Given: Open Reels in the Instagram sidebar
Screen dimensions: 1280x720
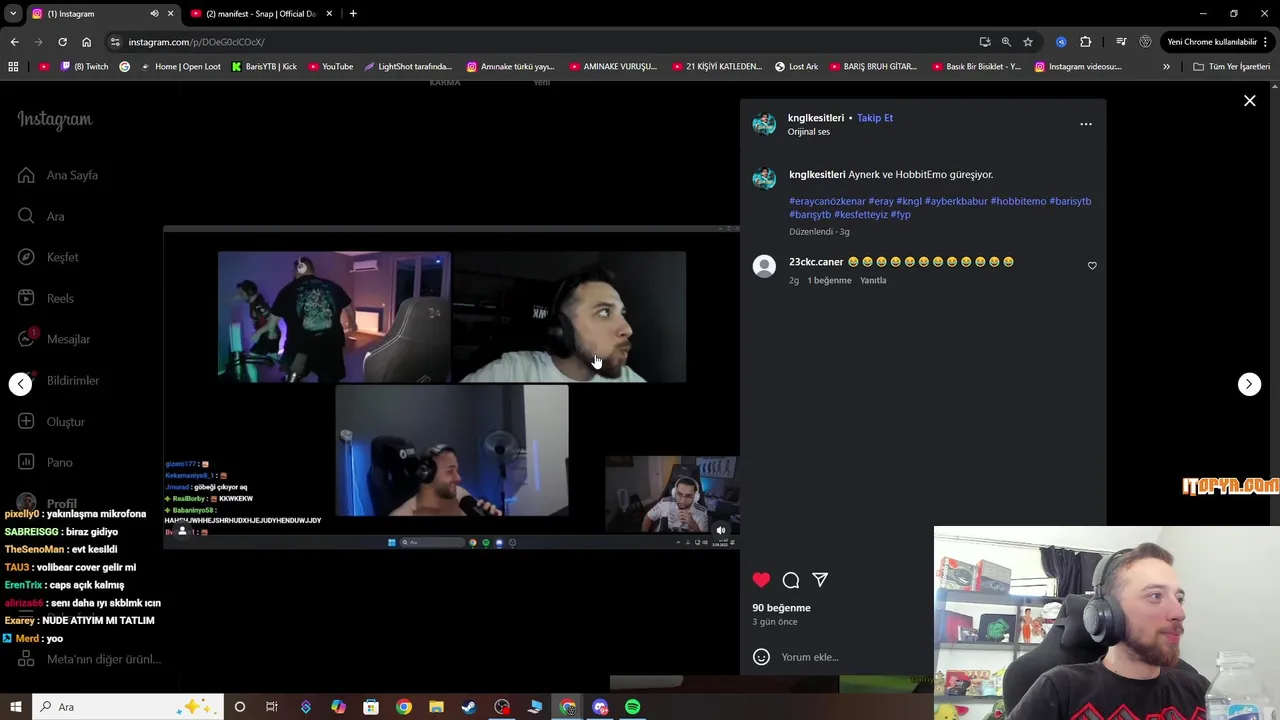Looking at the screenshot, I should [x=46, y=298].
